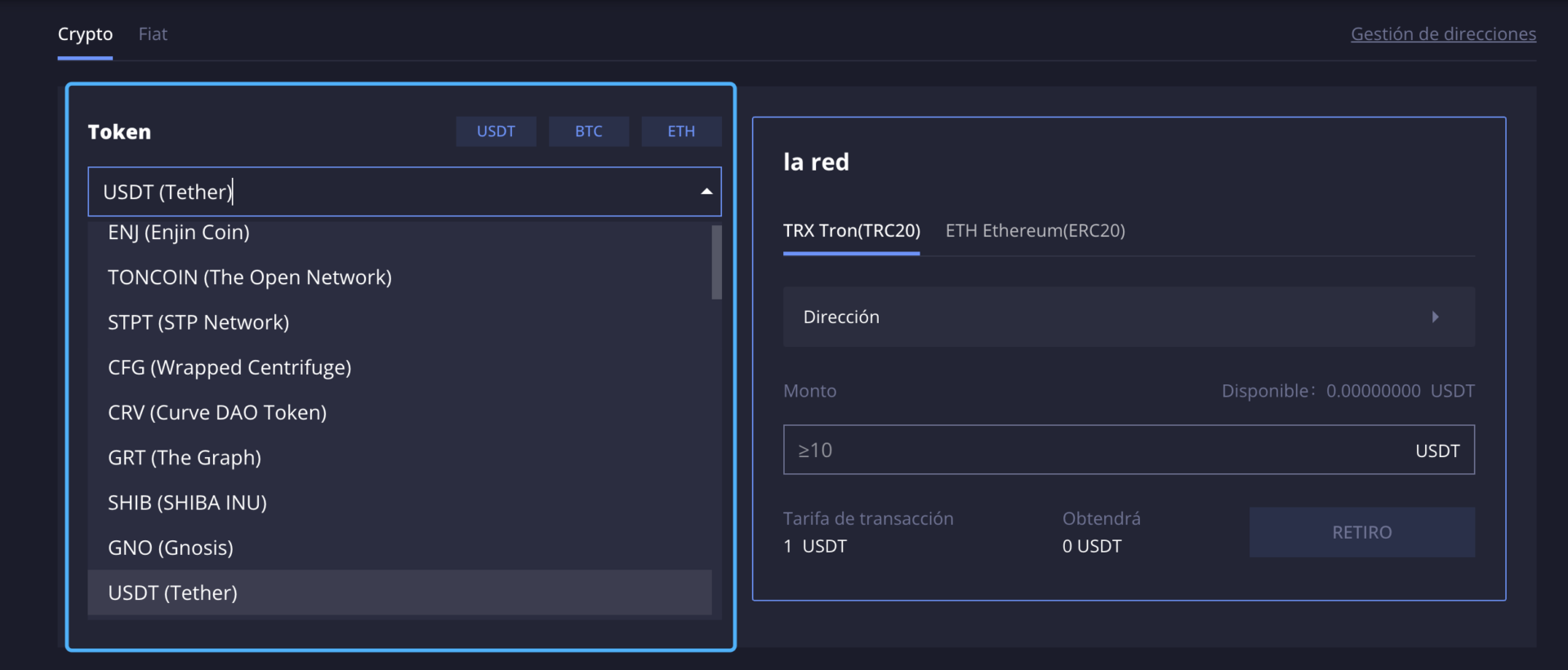Choose CRV (Curve DAO Token) option
Image resolution: width=1568 pixels, height=670 pixels.
coord(399,412)
